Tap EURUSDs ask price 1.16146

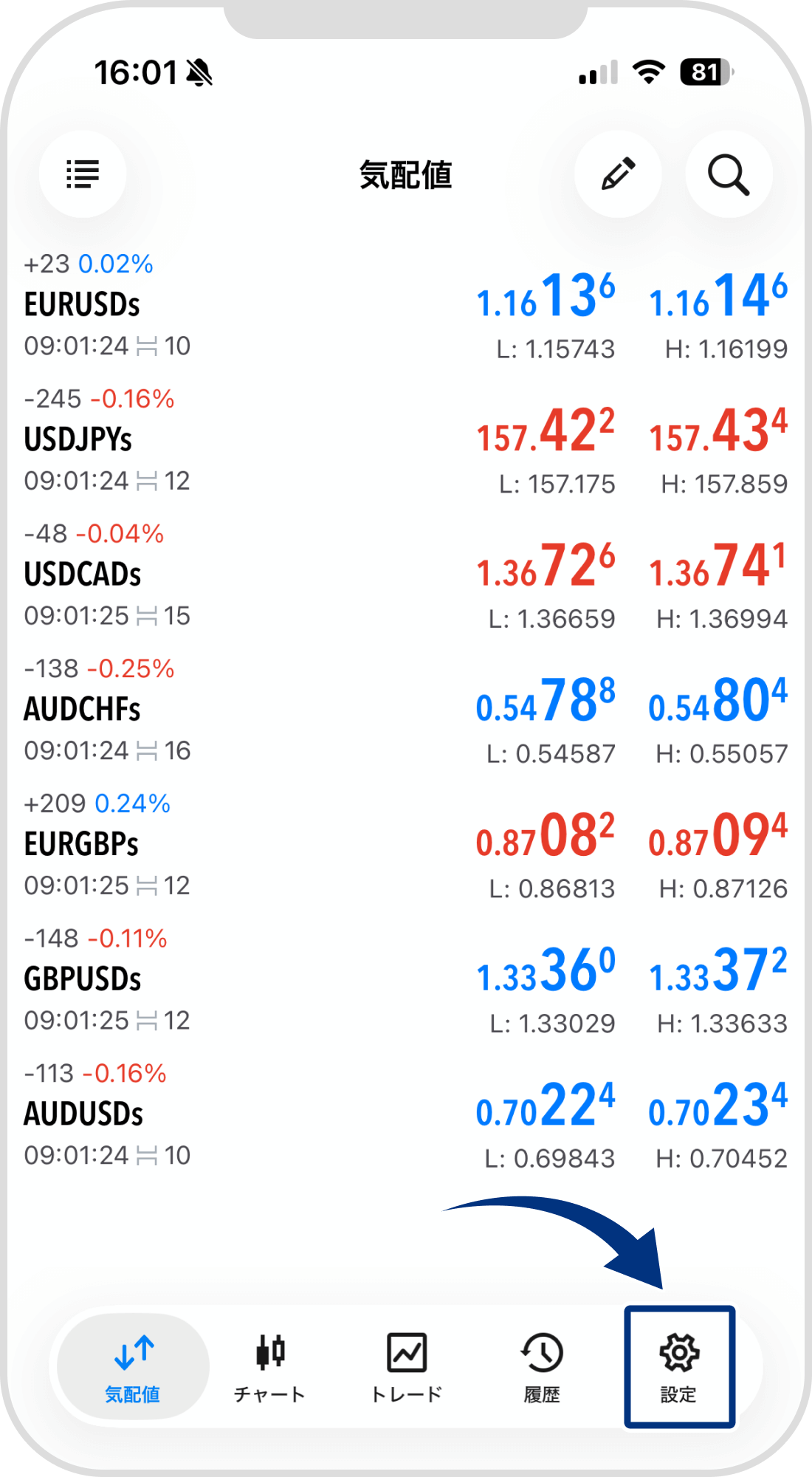click(x=718, y=297)
